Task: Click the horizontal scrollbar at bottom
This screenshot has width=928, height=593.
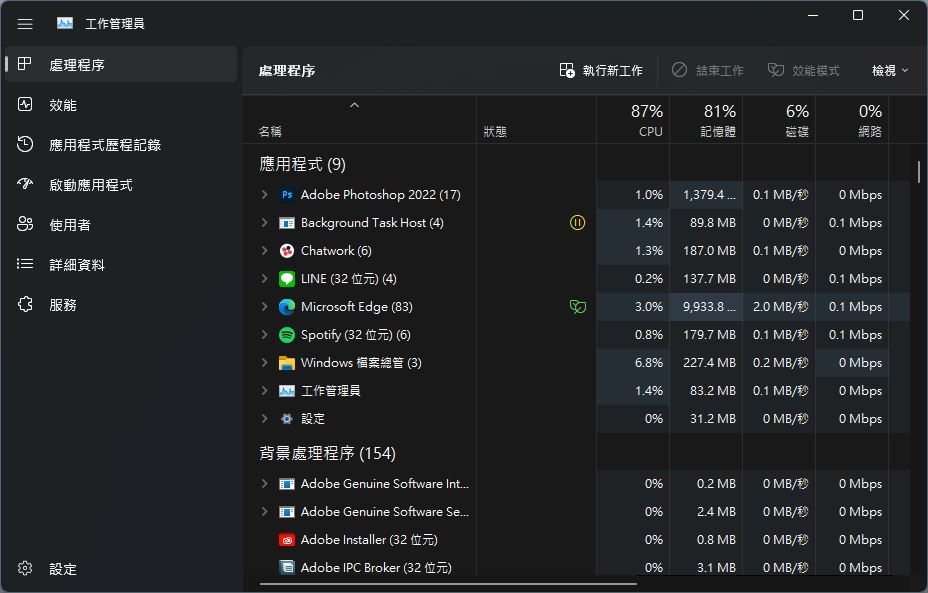Action: tap(448, 584)
